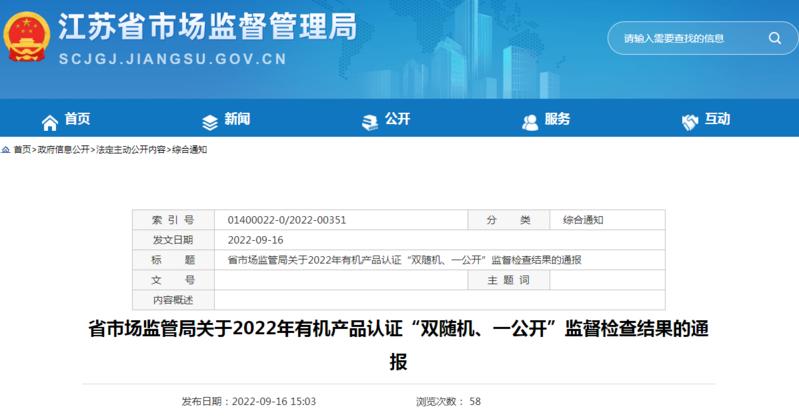Click the 标题 label cell
Screen dimensions: 799x419
[x=173, y=260]
